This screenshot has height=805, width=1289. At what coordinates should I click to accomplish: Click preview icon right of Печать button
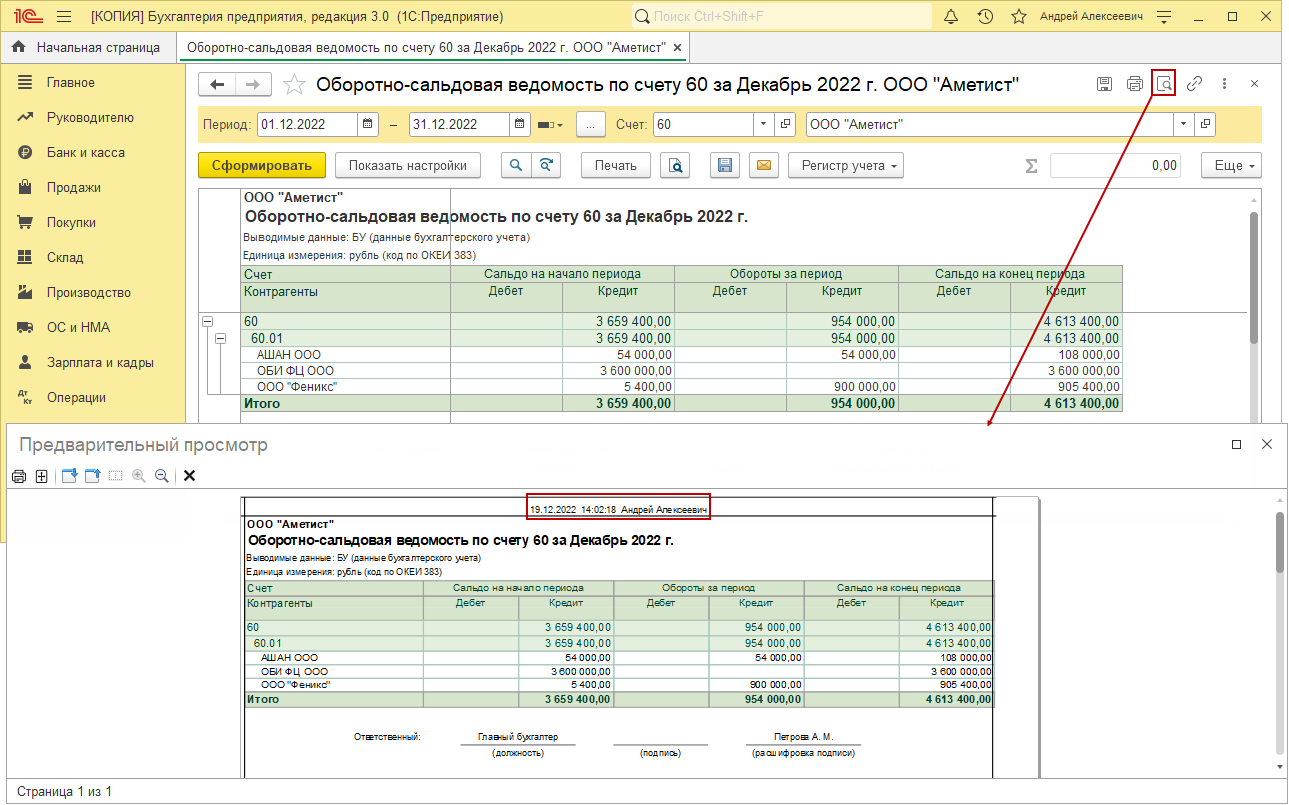(x=677, y=166)
